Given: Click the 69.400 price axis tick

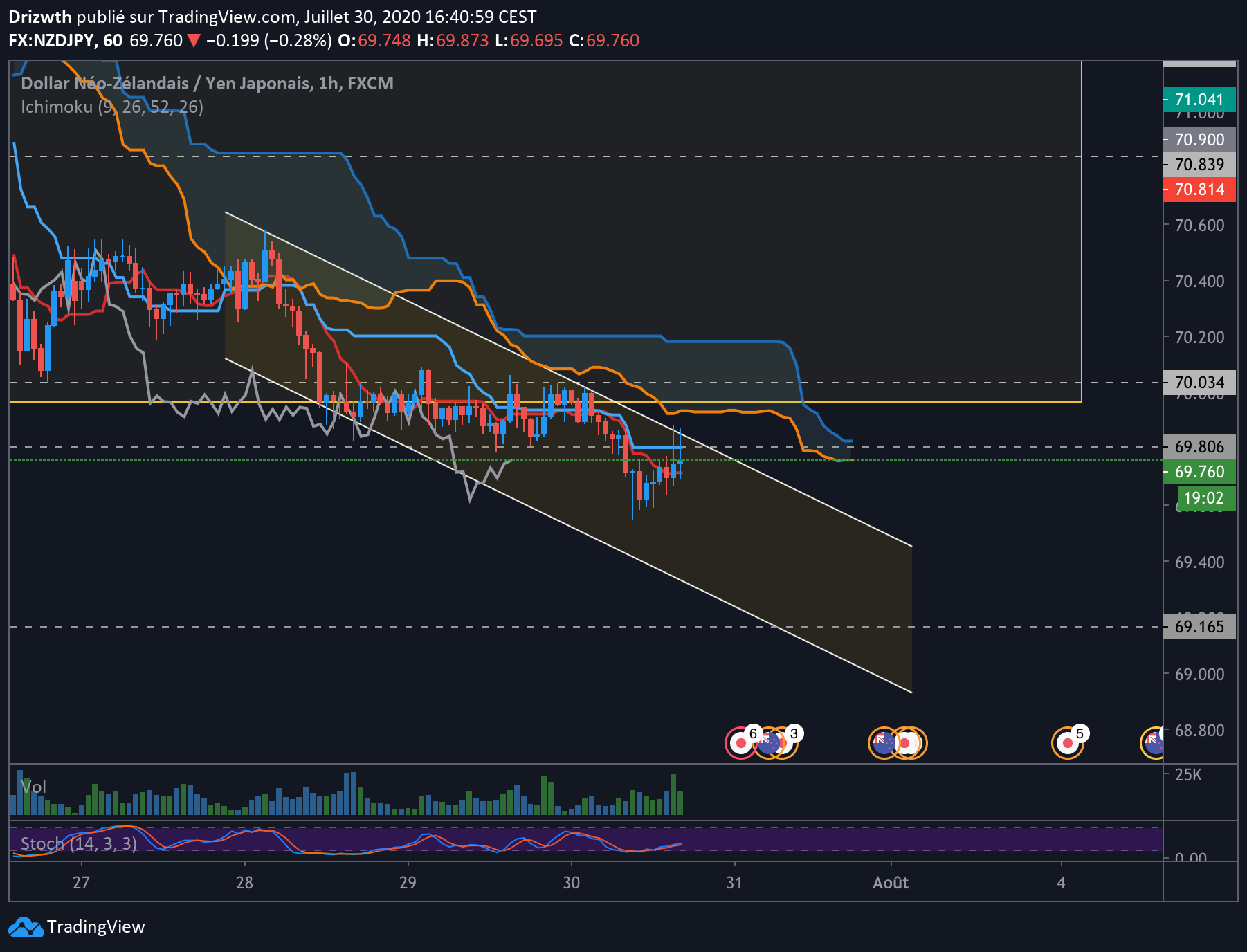Looking at the screenshot, I should 1199,562.
